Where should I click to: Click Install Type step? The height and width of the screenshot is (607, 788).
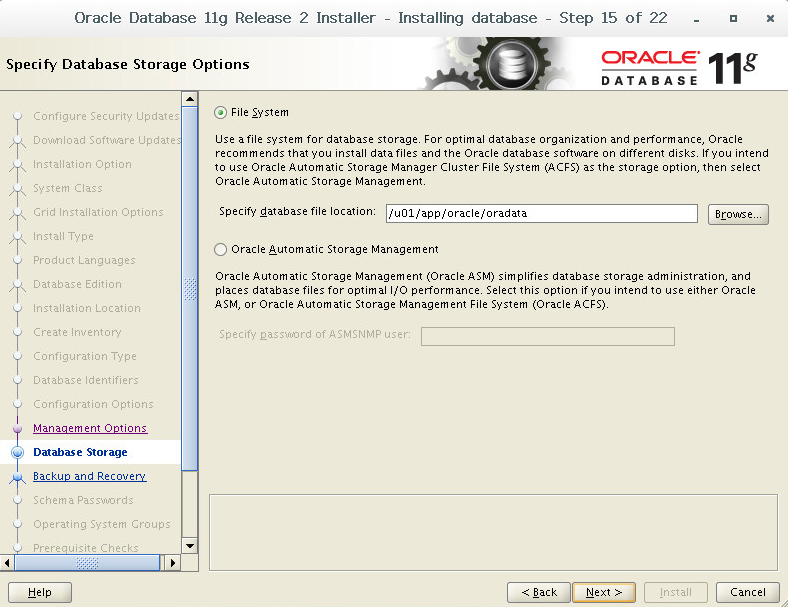63,236
